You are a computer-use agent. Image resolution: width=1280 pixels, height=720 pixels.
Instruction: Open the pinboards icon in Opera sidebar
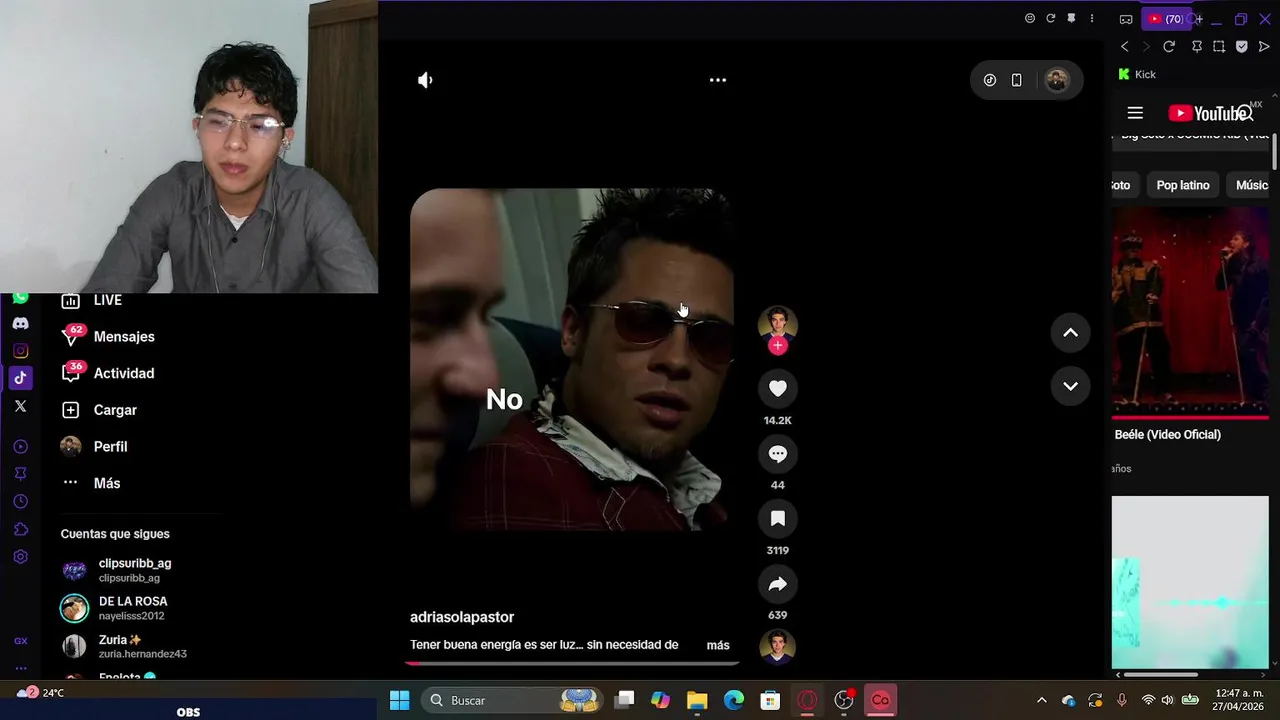tap(20, 474)
